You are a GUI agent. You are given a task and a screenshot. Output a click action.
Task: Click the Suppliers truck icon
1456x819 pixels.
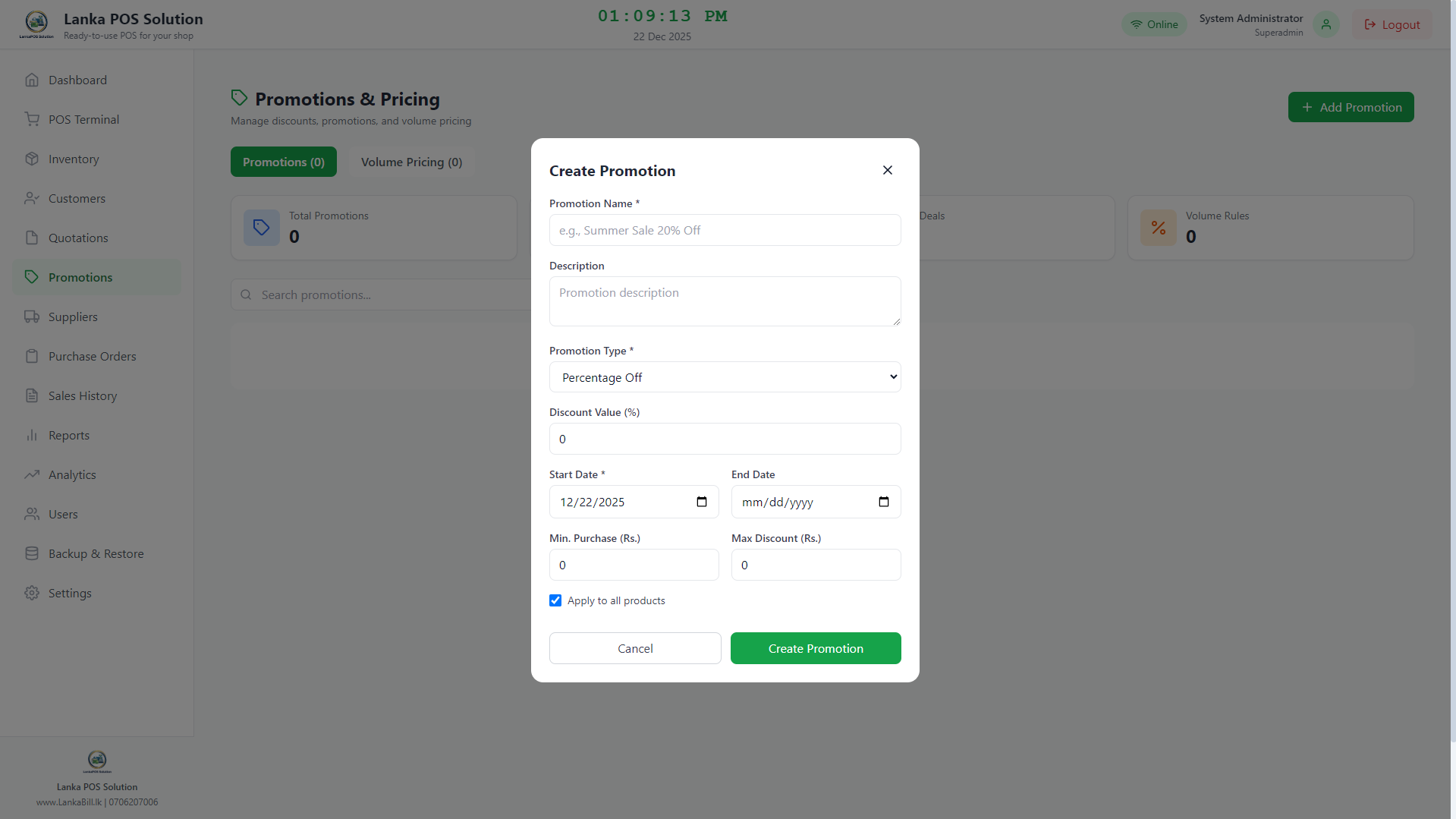pyautogui.click(x=32, y=317)
